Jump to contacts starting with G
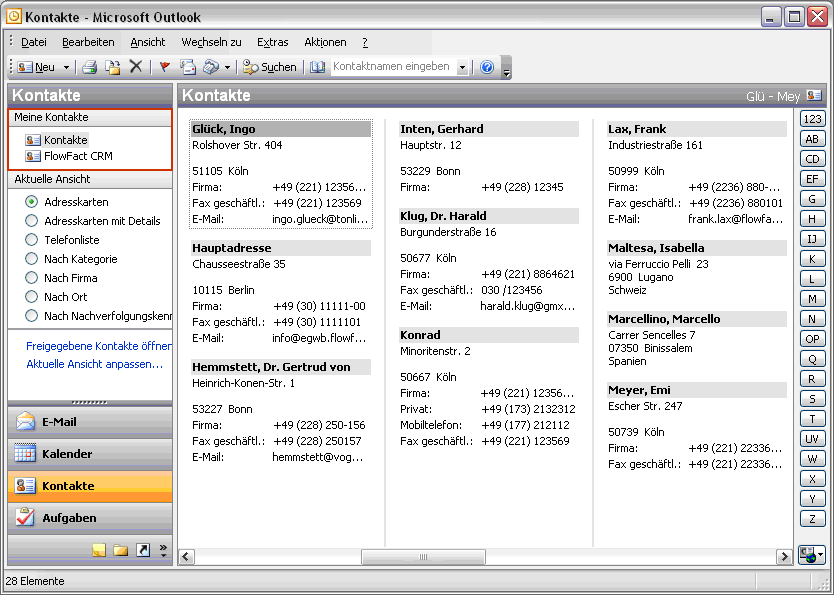834x595 pixels. click(x=812, y=199)
